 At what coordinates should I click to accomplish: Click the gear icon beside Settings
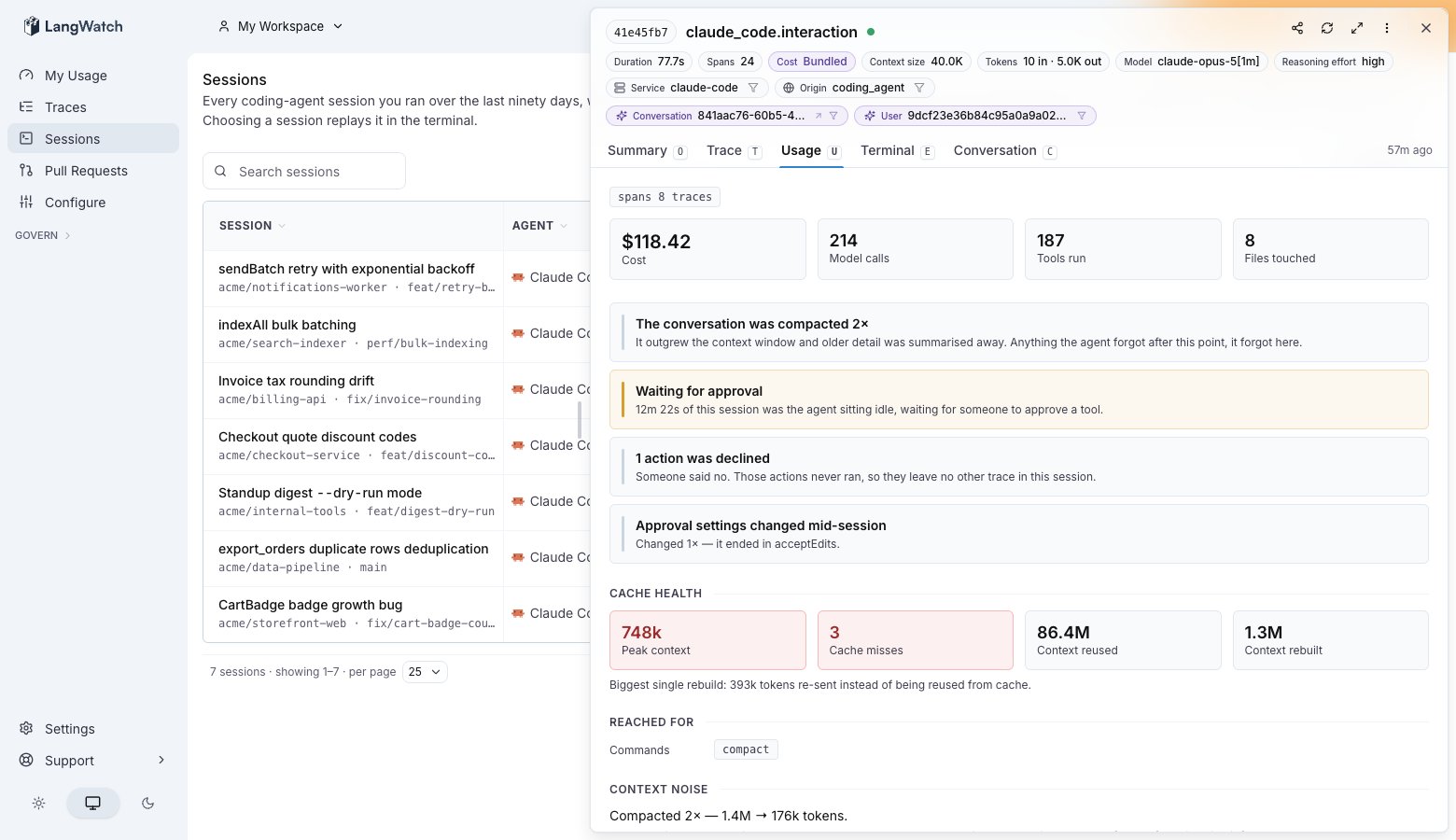26,729
